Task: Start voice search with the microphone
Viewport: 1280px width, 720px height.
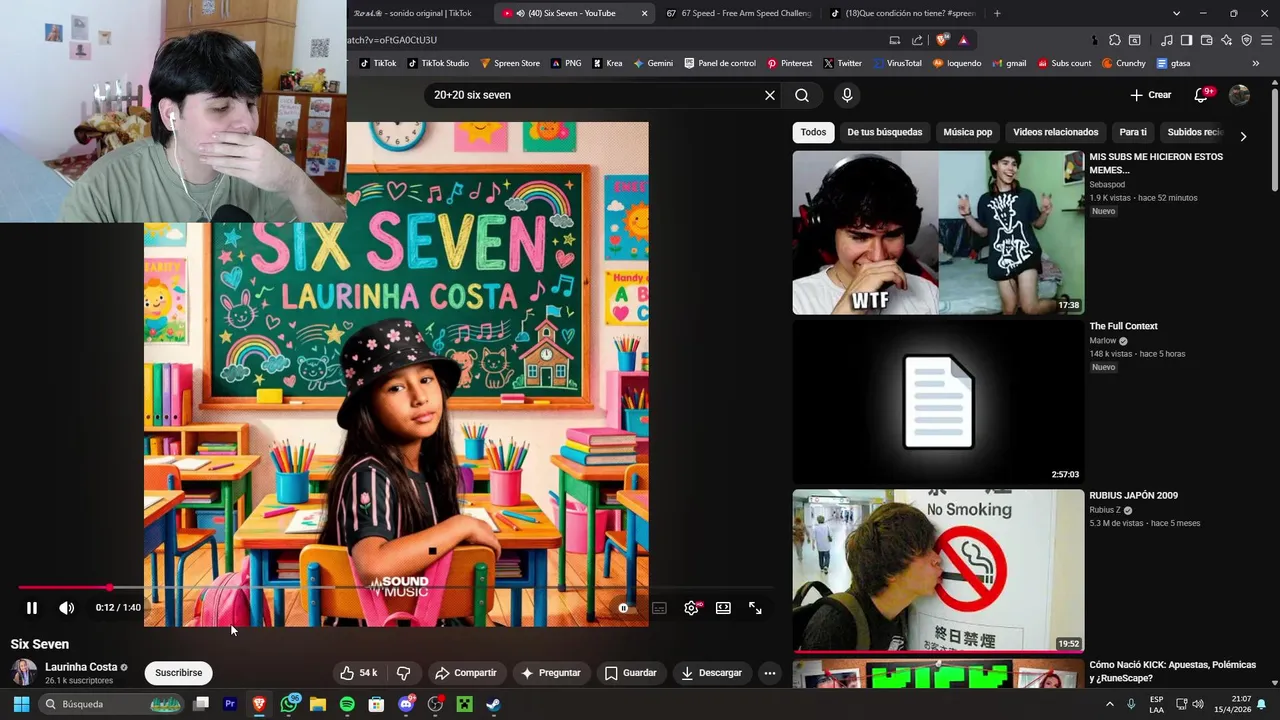Action: point(847,95)
